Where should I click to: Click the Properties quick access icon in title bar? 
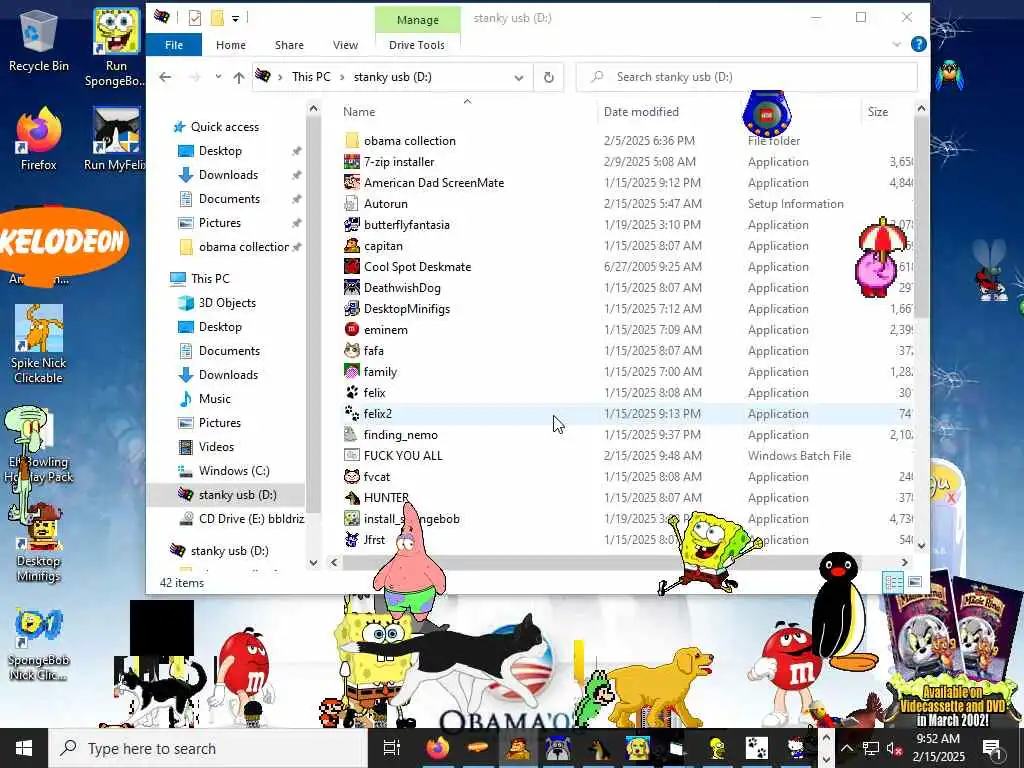(x=195, y=18)
